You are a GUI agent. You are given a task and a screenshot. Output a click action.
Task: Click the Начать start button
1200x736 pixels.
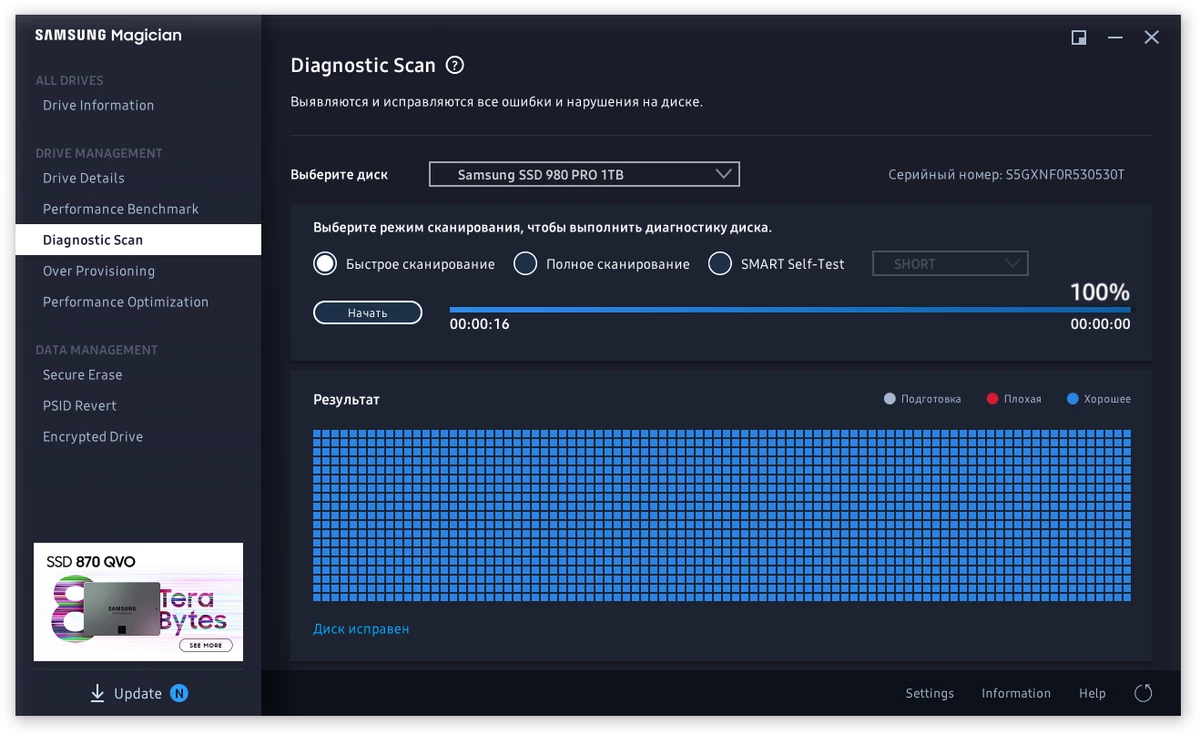pyautogui.click(x=367, y=313)
